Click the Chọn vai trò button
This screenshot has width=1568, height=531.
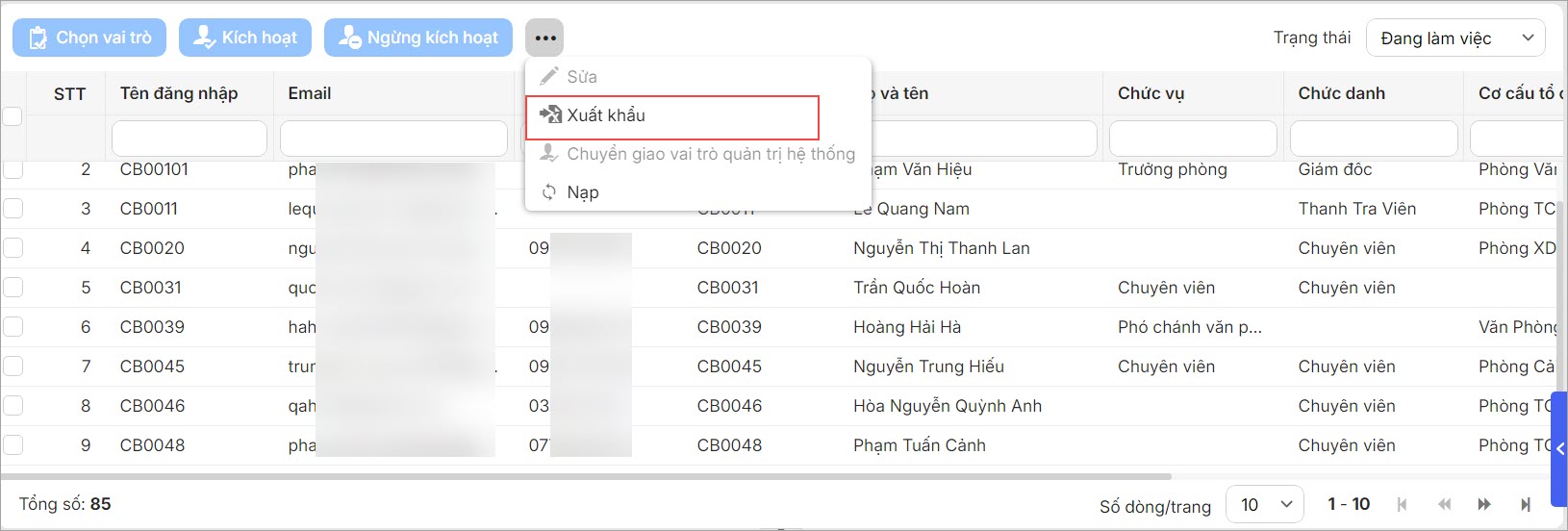coord(89,38)
